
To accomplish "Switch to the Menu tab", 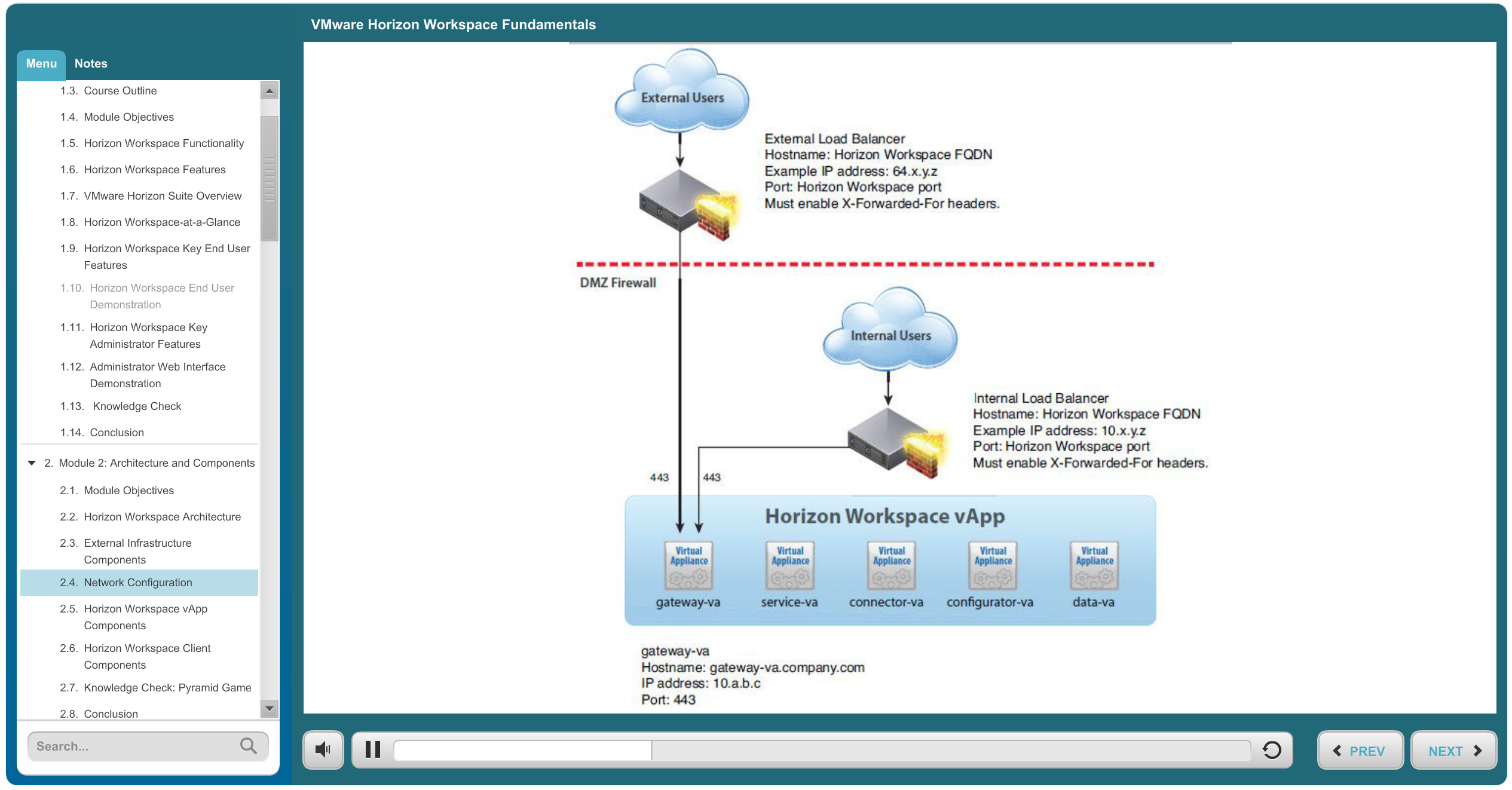I will pos(41,64).
